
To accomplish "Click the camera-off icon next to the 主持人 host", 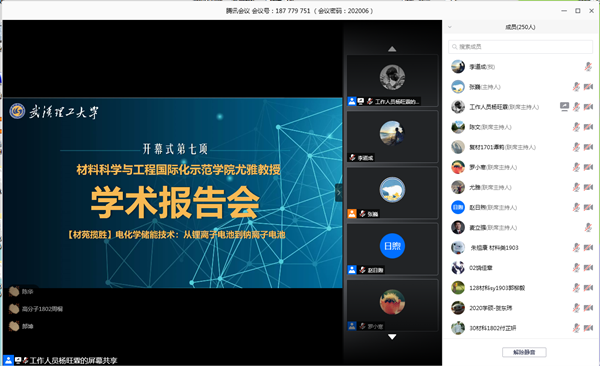I will click(588, 87).
